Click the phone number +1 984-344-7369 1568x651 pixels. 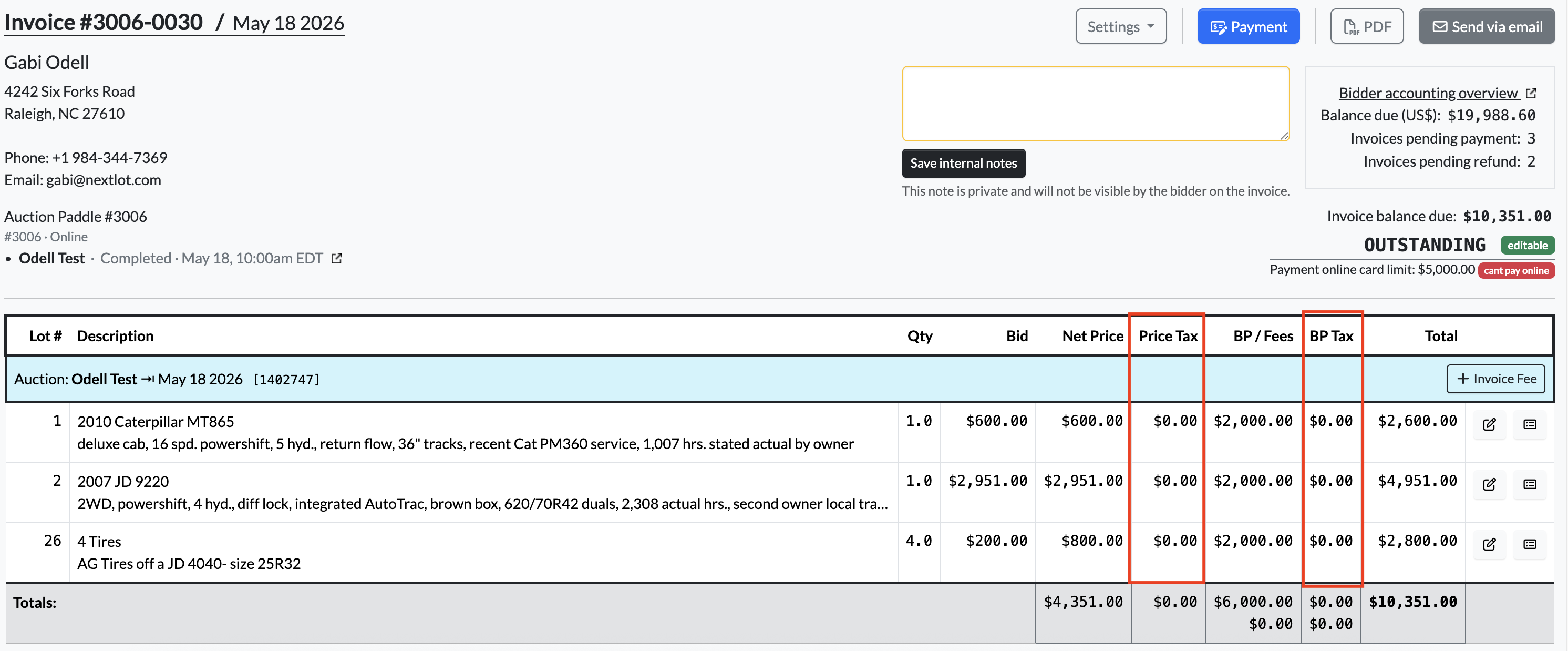[110, 158]
